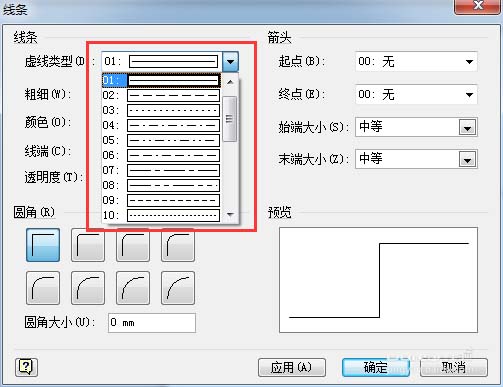Click the 圆角大小 input field
This screenshot has height=387, width=503.
[152, 323]
